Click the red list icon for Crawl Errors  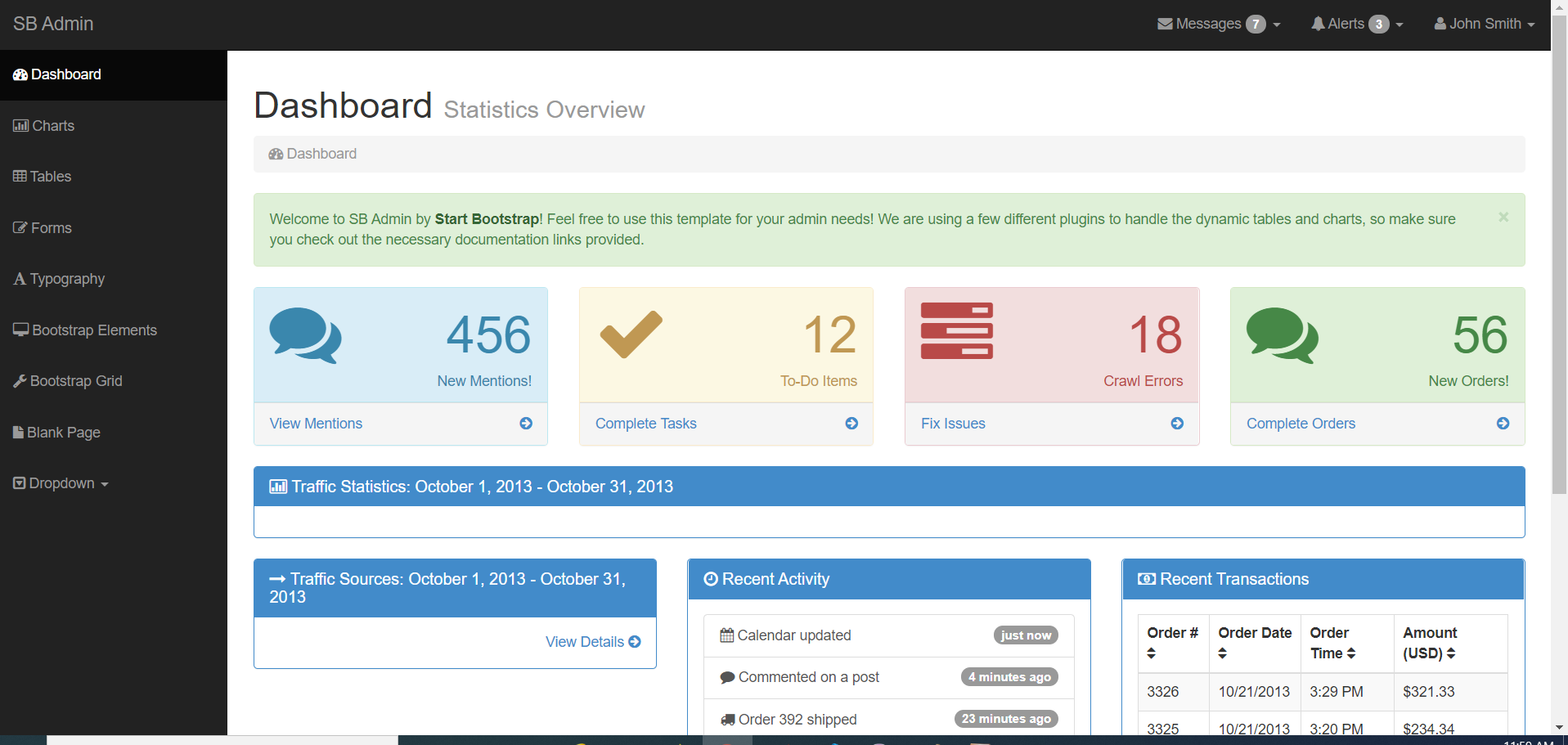[x=956, y=331]
